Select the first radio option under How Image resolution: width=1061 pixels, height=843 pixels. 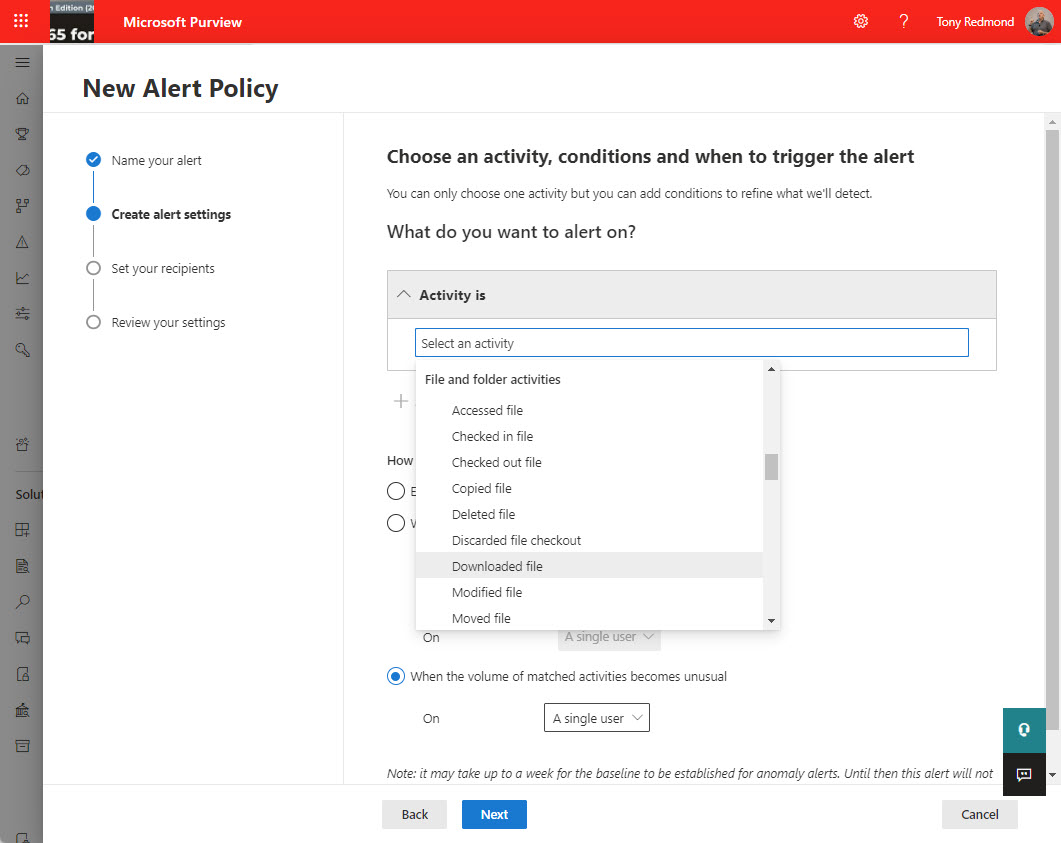coord(395,491)
